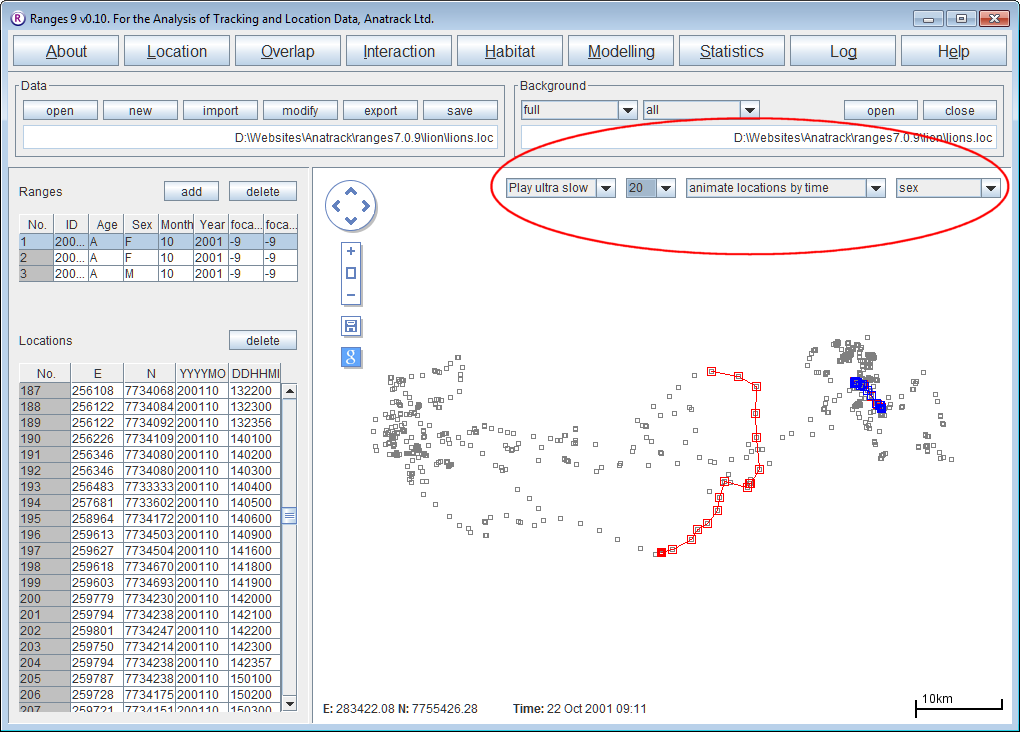Zoom out of the map with minus
The width and height of the screenshot is (1020, 732).
[x=350, y=295]
